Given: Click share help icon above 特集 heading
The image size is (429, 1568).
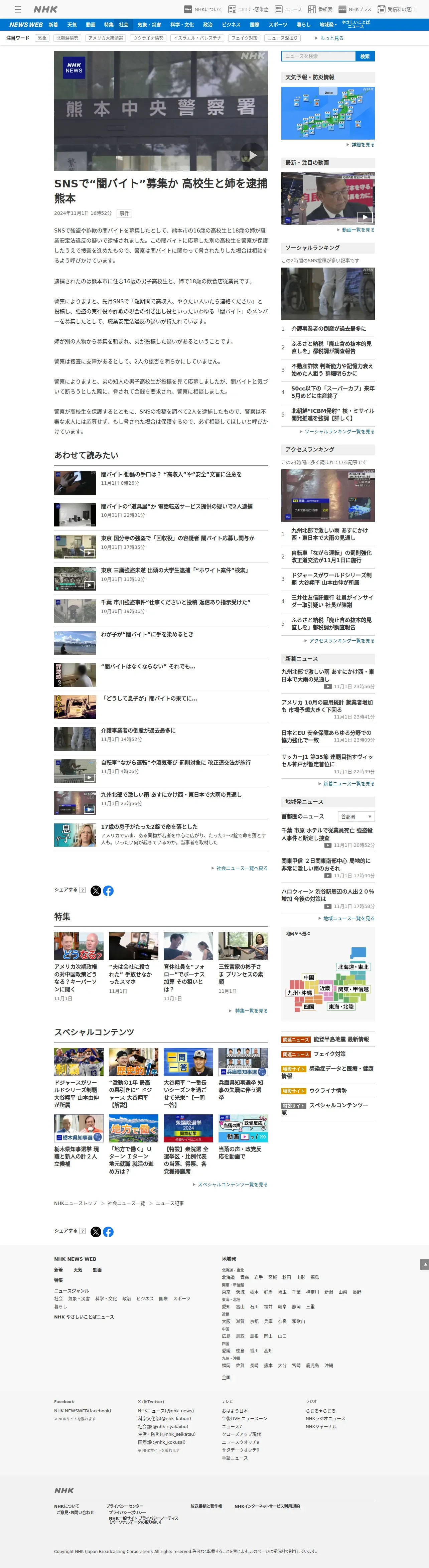Looking at the screenshot, I should pyautogui.click(x=83, y=890).
